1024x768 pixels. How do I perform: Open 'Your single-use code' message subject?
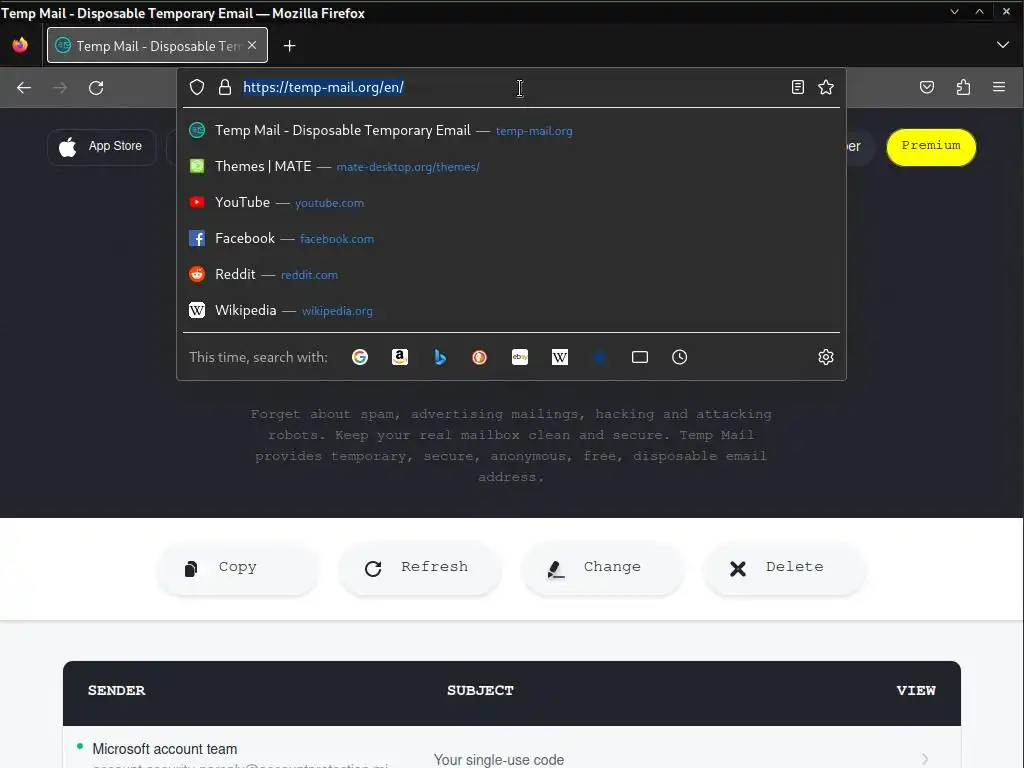tap(499, 760)
